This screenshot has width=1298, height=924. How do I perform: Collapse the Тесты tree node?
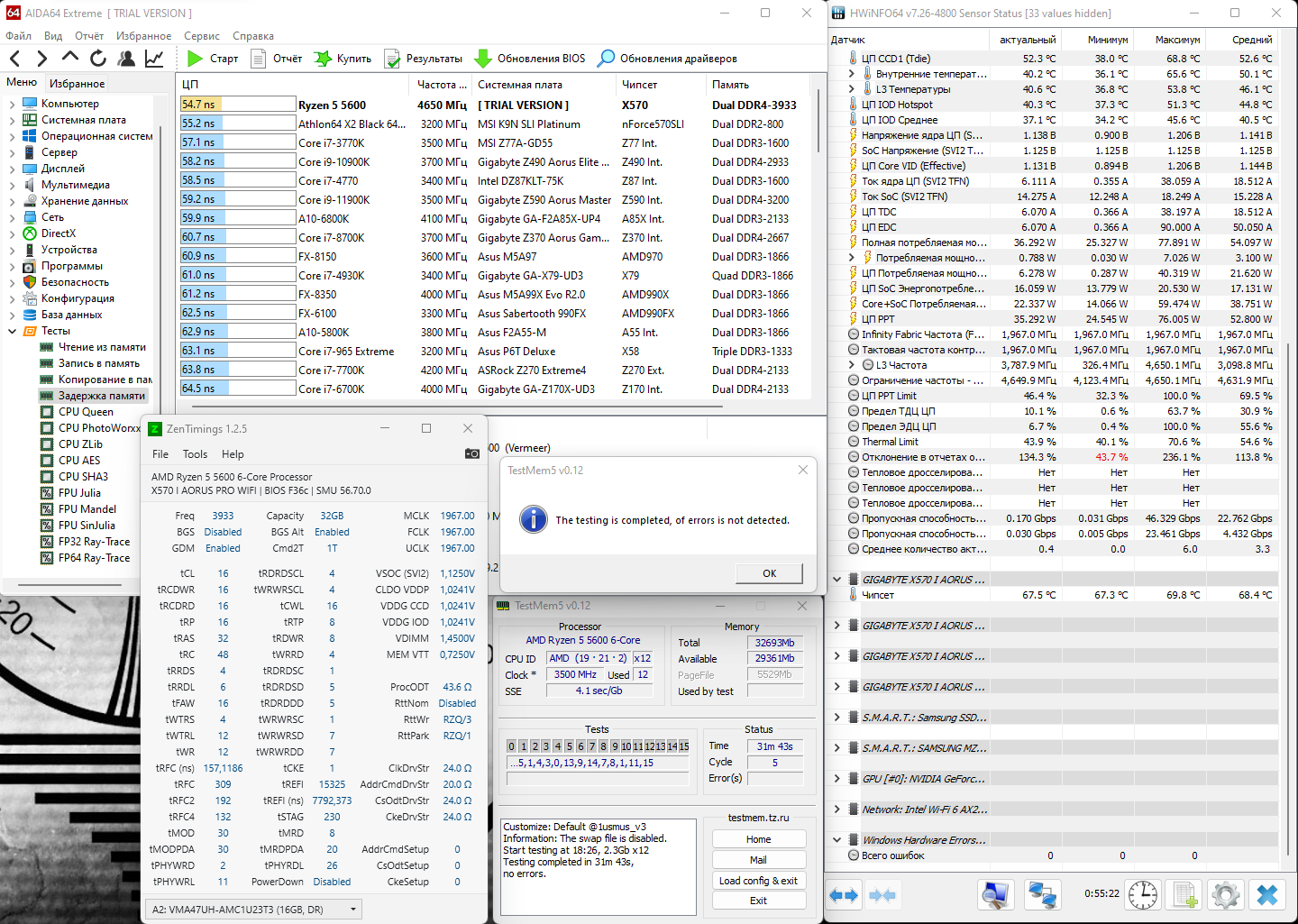[x=12, y=331]
